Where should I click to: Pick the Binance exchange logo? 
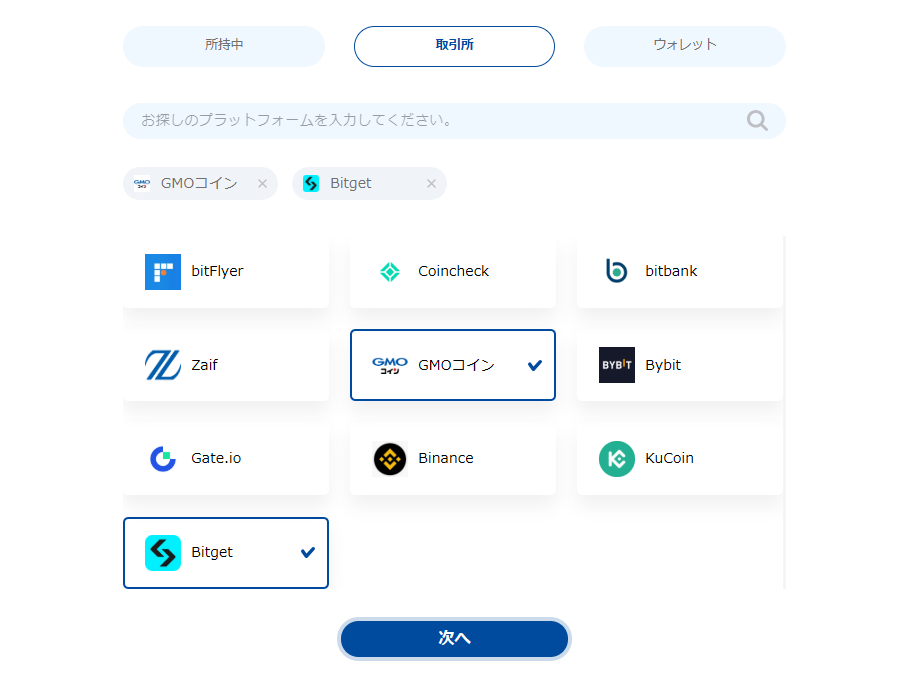390,459
